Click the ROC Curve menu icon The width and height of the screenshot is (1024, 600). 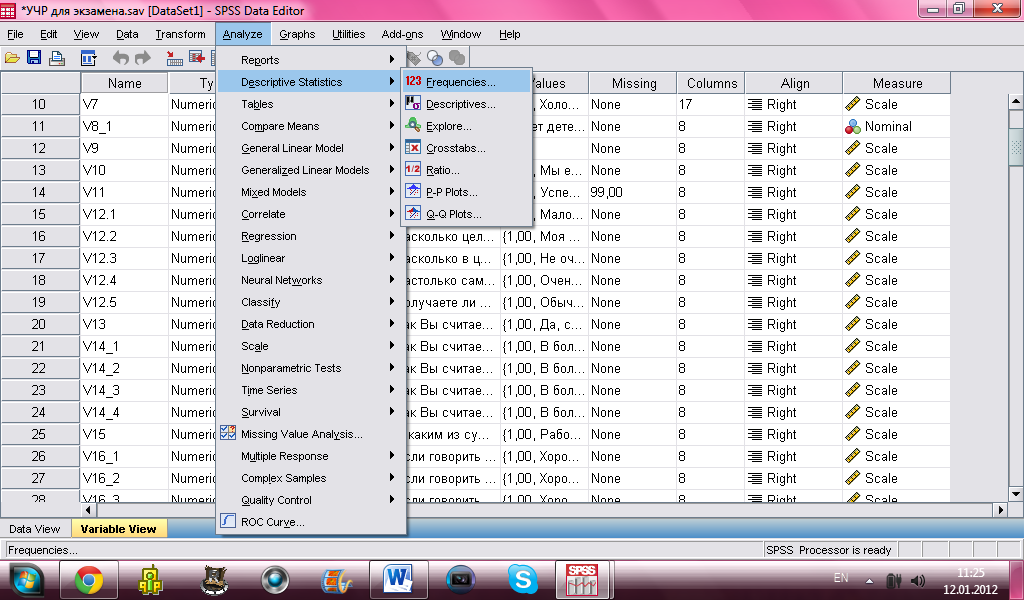tap(228, 521)
